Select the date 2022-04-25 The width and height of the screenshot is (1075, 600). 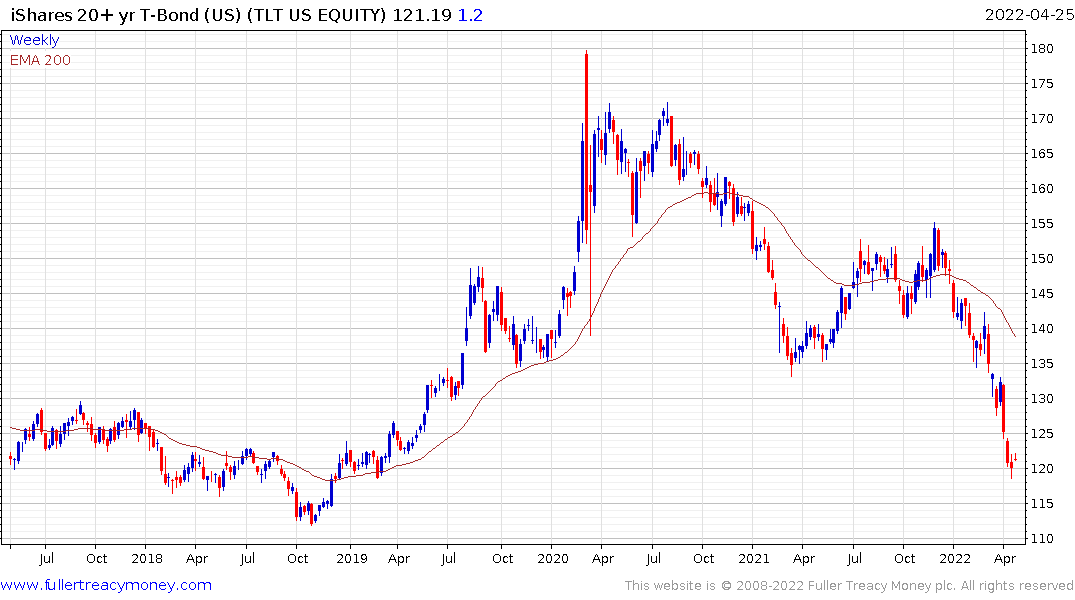click(1029, 15)
